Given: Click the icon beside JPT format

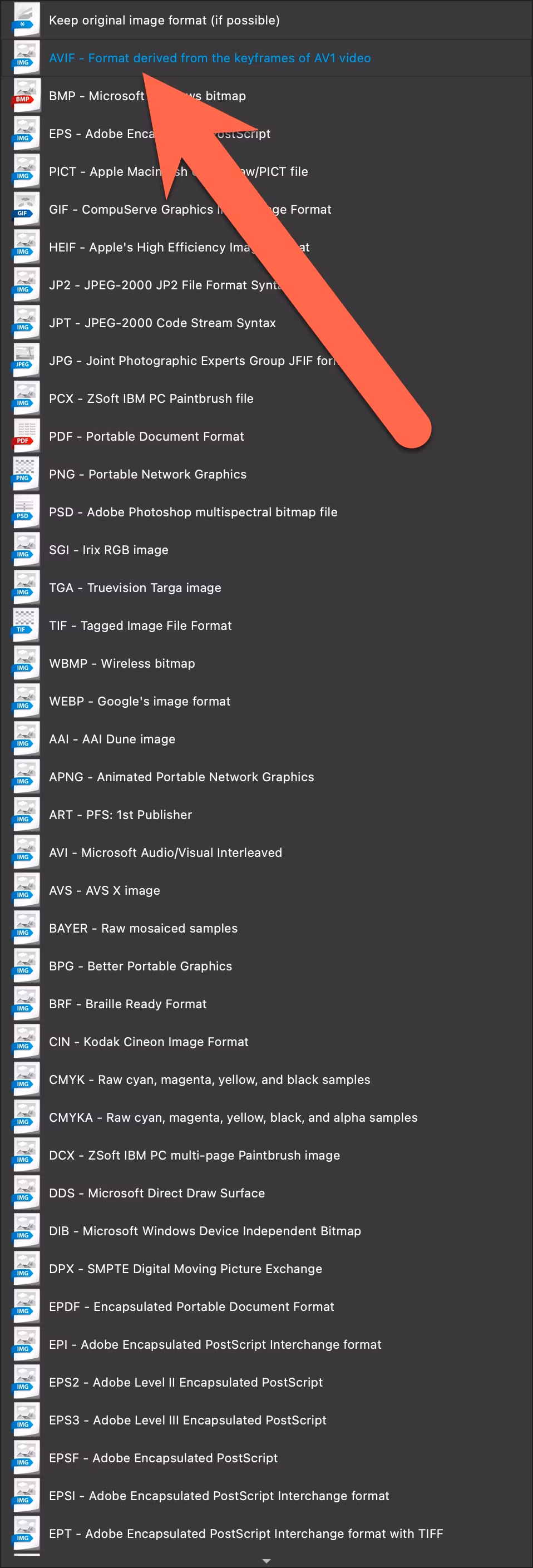Looking at the screenshot, I should pos(26,323).
